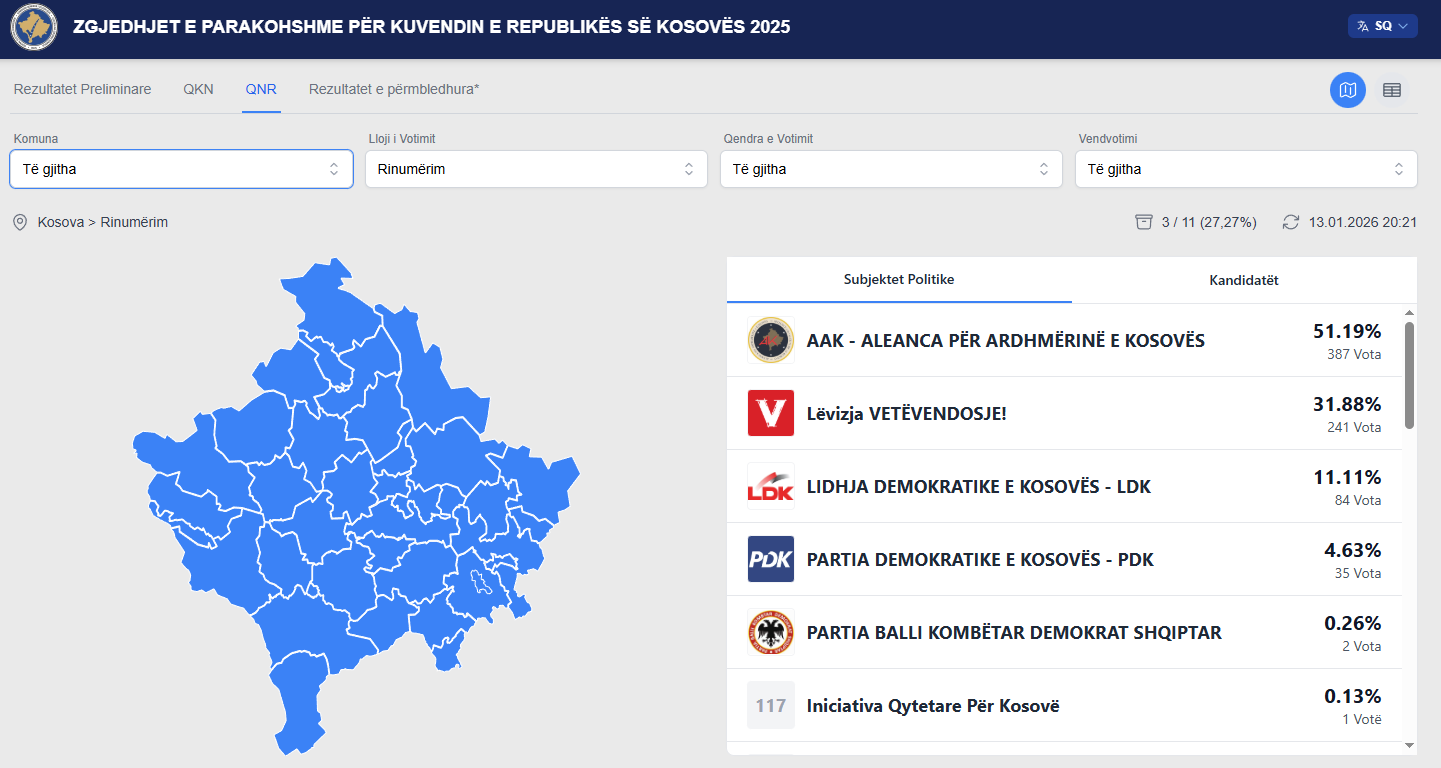Click the Kosova breadcrumb link
Image resolution: width=1441 pixels, height=768 pixels.
click(60, 222)
